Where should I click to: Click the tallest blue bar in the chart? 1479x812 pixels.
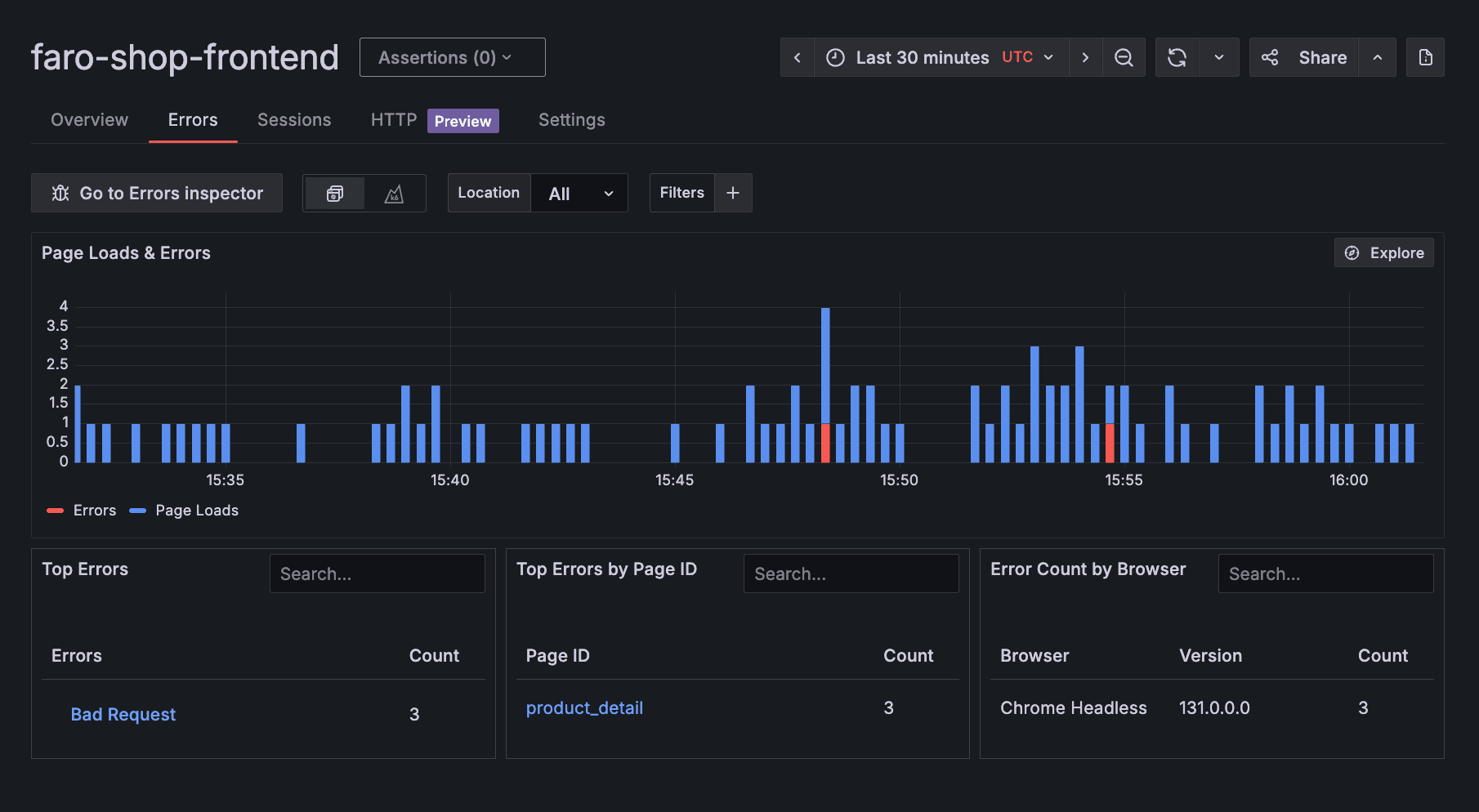tap(825, 384)
